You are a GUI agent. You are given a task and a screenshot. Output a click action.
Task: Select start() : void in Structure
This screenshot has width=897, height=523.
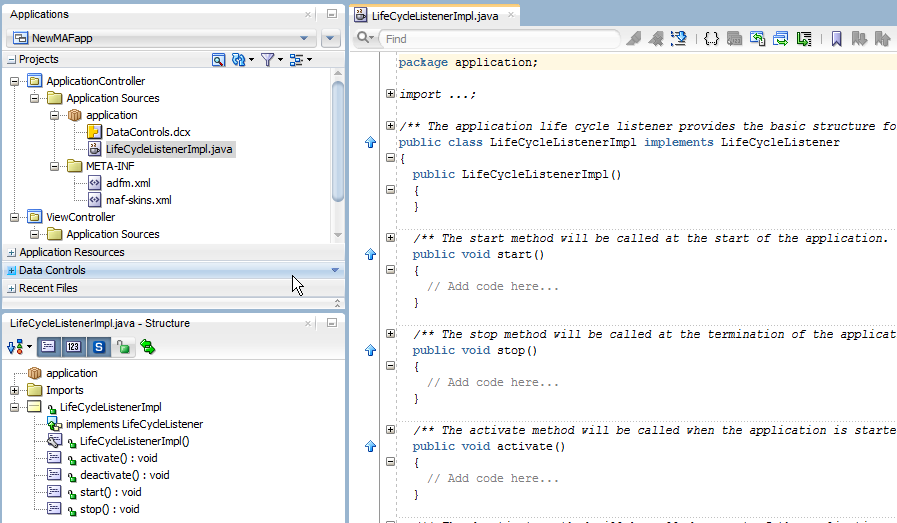click(110, 493)
